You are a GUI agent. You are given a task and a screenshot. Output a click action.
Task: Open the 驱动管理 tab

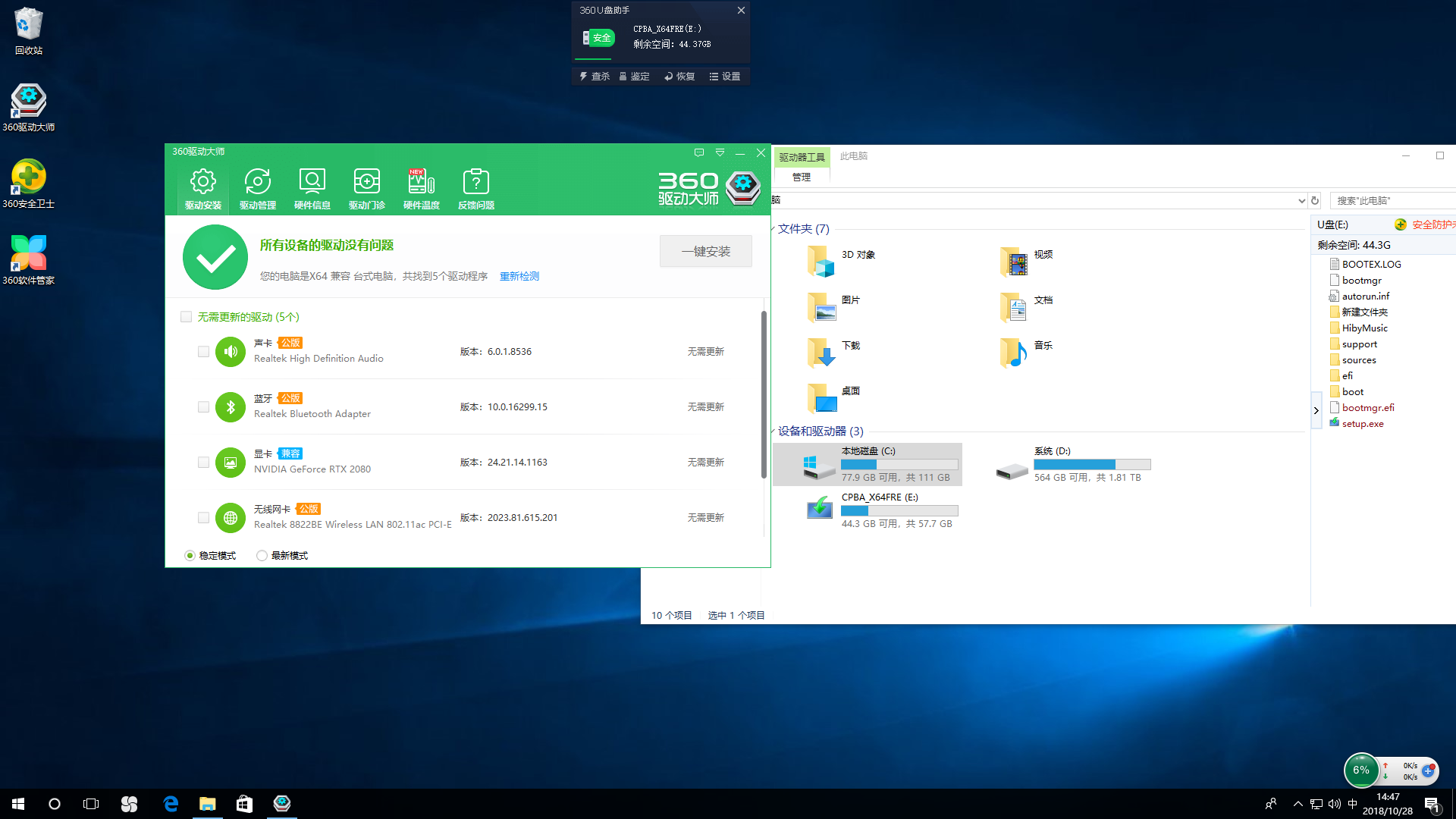(258, 190)
